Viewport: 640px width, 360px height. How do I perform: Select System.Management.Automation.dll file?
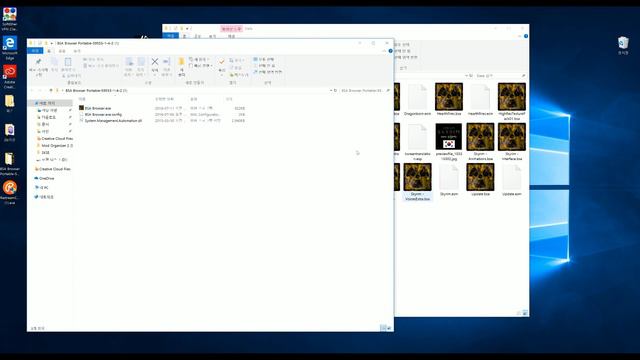[x=110, y=121]
